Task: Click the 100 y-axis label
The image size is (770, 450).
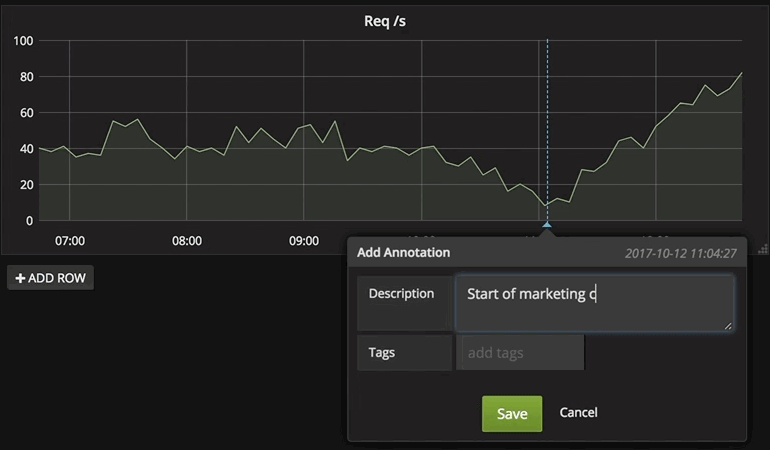Action: (x=23, y=41)
